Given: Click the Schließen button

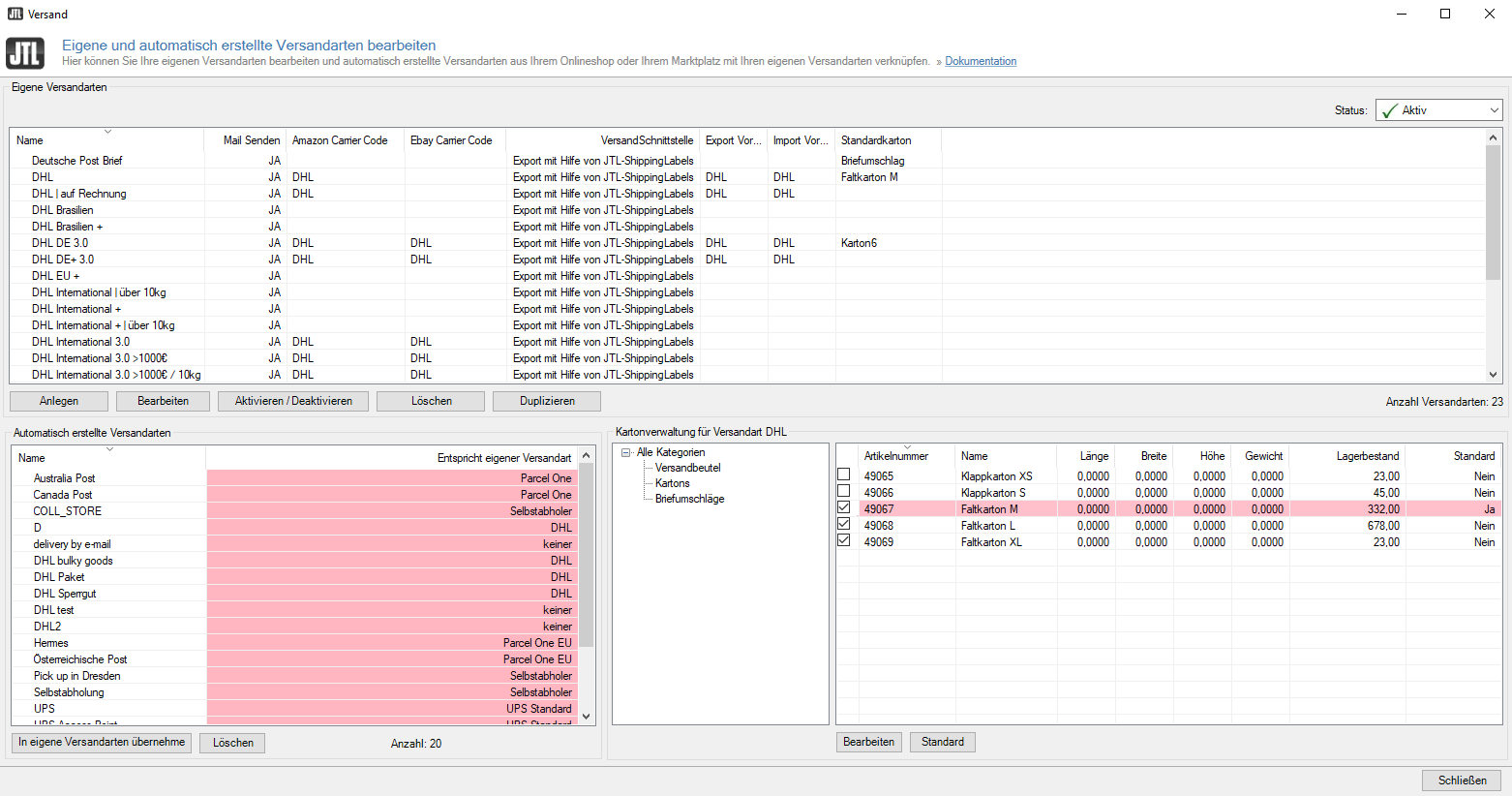Looking at the screenshot, I should (x=1461, y=781).
